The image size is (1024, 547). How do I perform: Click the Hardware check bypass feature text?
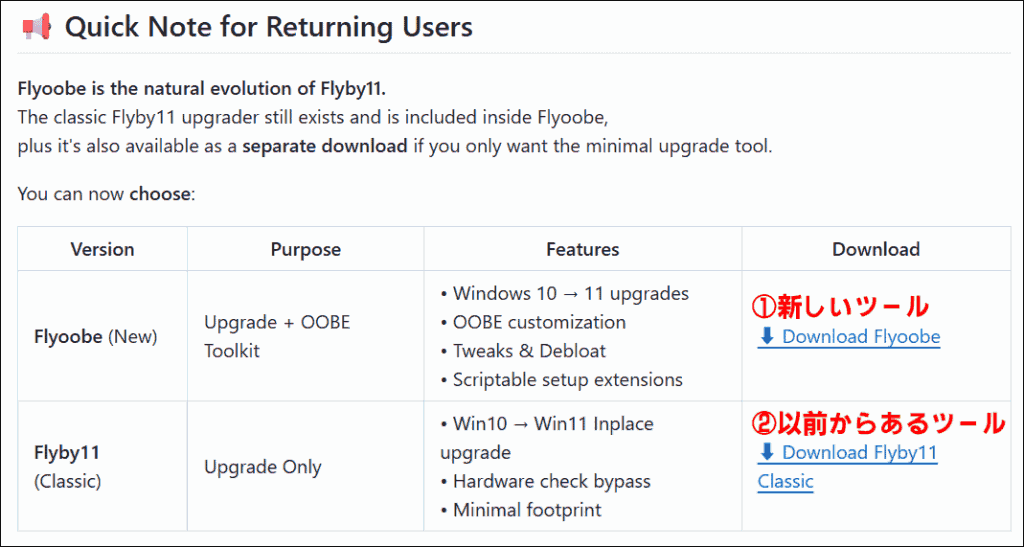pyautogui.click(x=552, y=481)
